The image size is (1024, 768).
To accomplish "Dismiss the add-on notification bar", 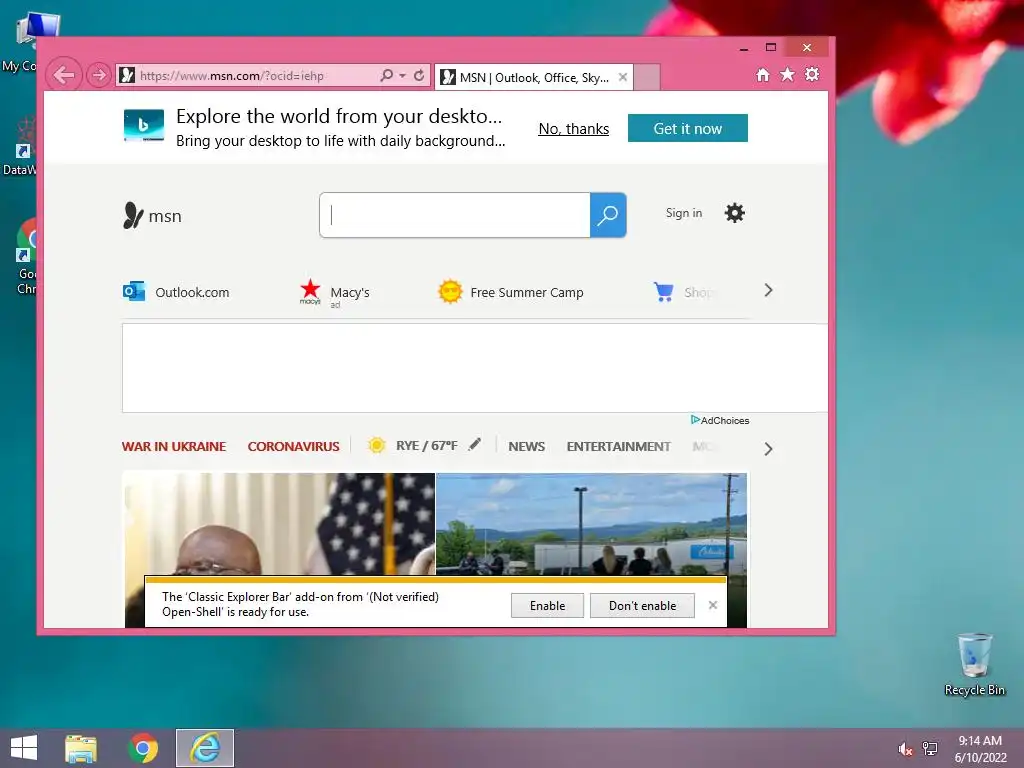I will click(712, 605).
